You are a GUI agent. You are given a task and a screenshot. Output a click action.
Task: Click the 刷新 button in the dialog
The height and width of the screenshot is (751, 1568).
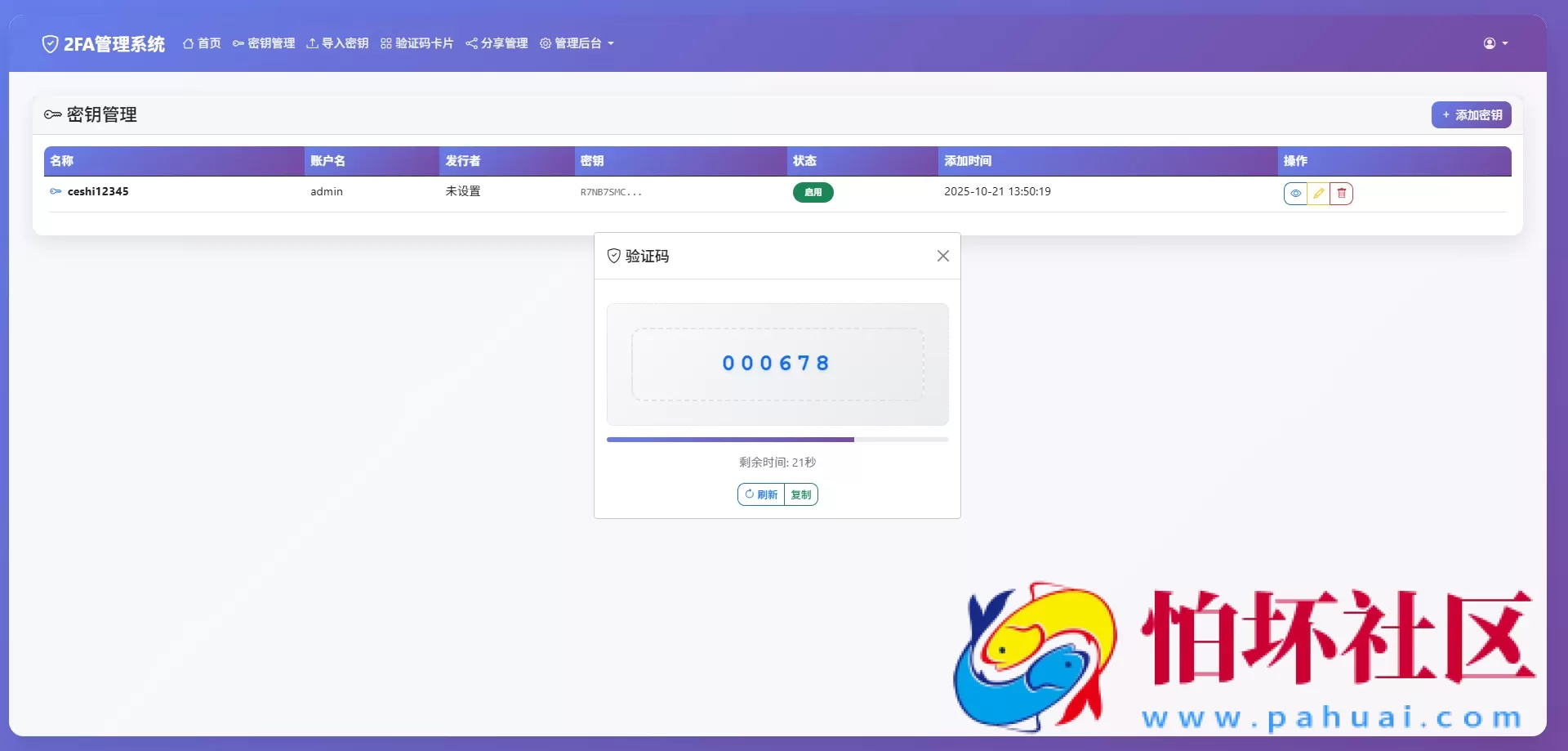(760, 494)
